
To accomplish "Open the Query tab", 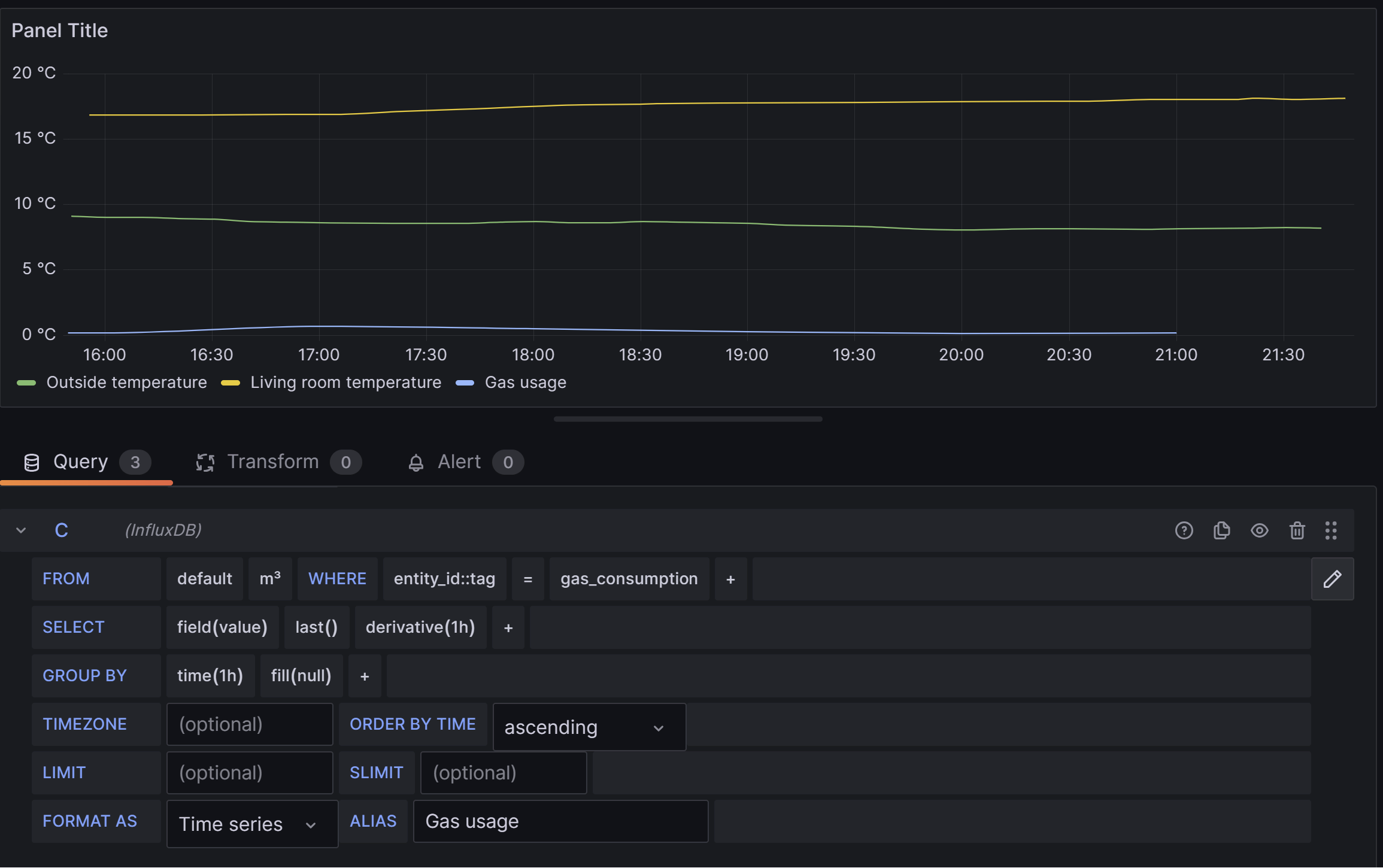I will coord(87,462).
